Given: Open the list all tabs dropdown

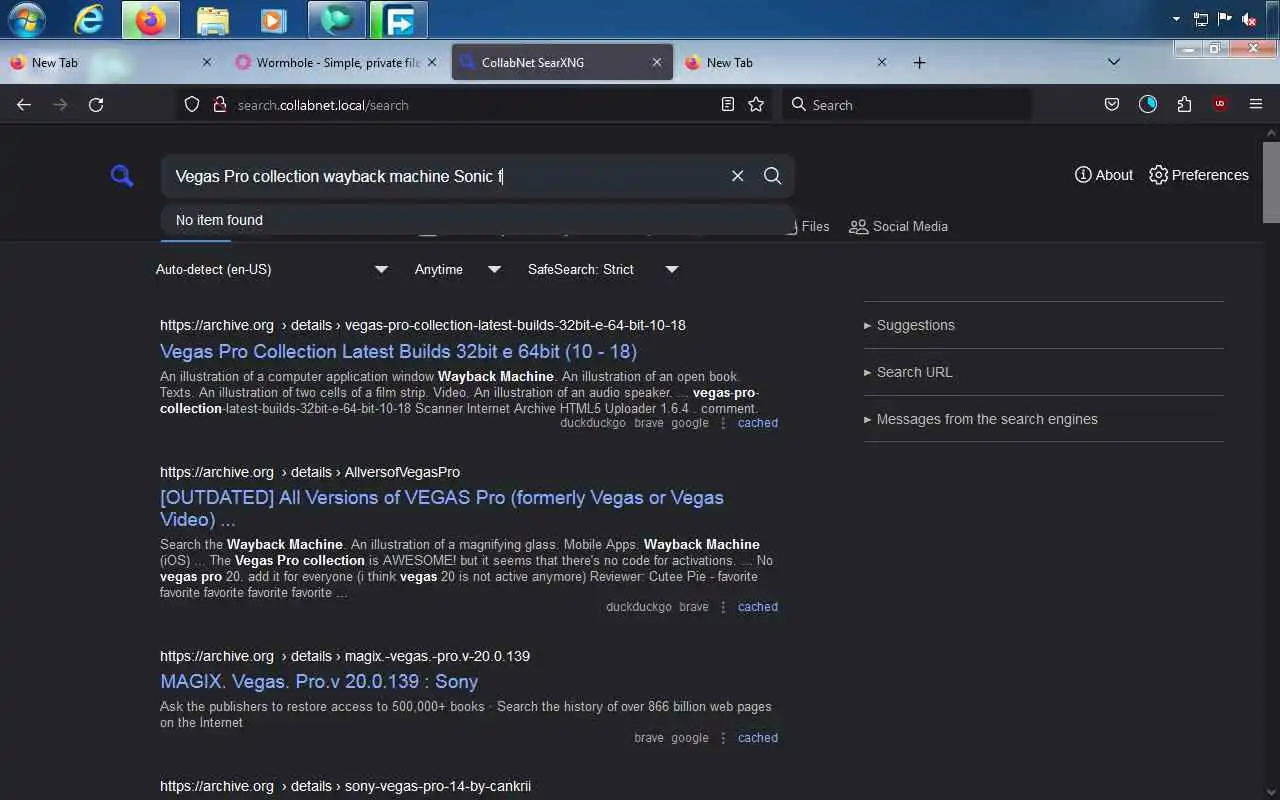Looking at the screenshot, I should tap(1114, 62).
